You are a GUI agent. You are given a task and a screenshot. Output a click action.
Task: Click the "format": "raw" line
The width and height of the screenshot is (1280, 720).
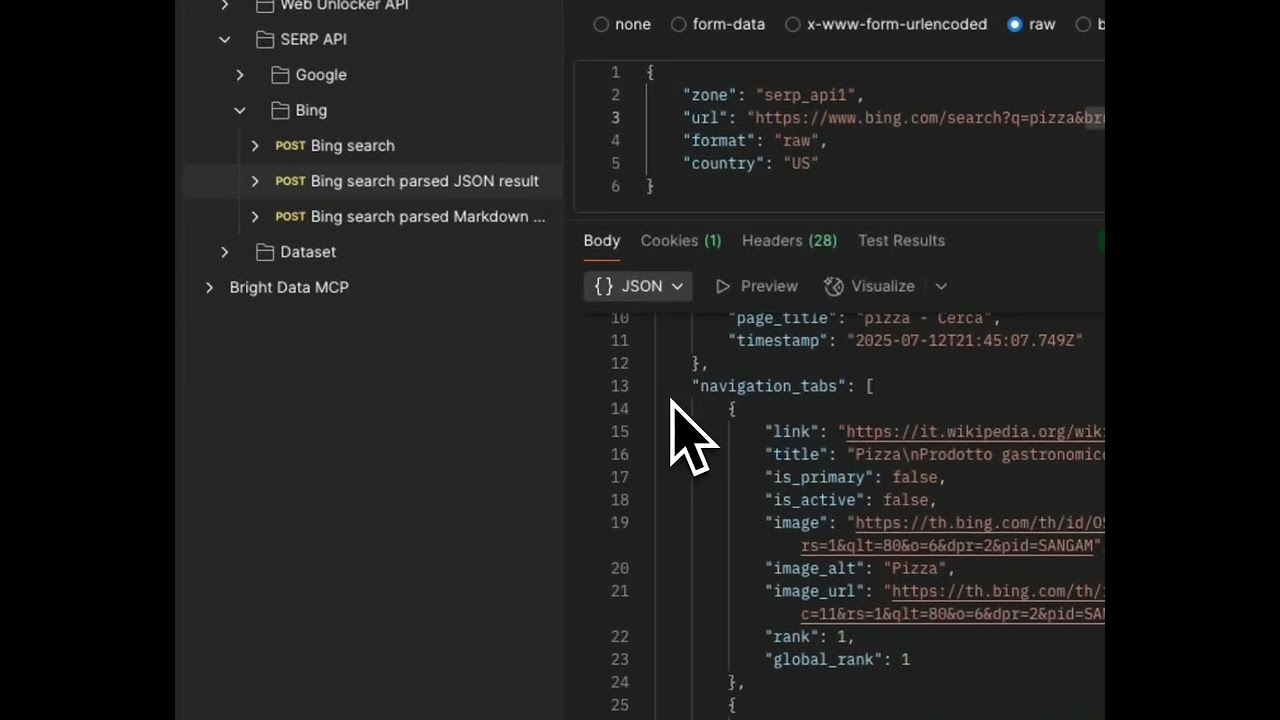[x=755, y=141]
